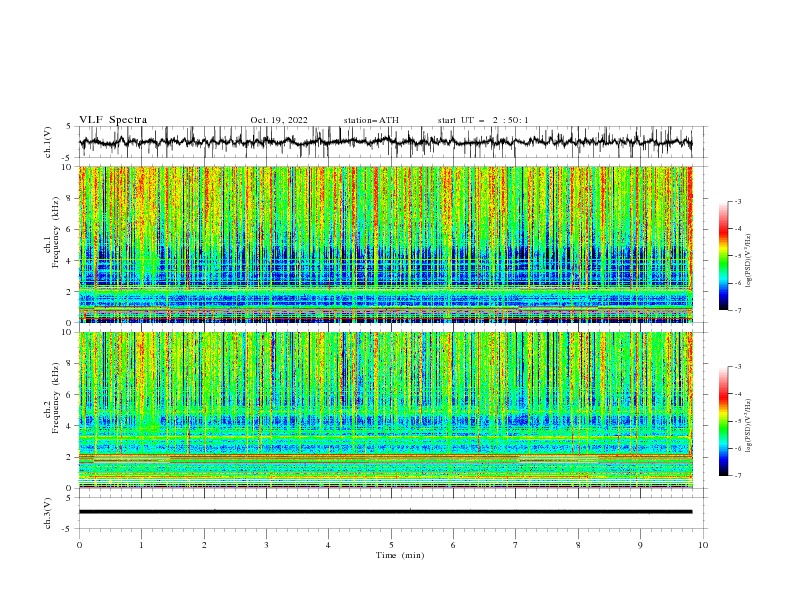Click the time axis tick label '5'
This screenshot has width=792, height=612.
click(391, 545)
